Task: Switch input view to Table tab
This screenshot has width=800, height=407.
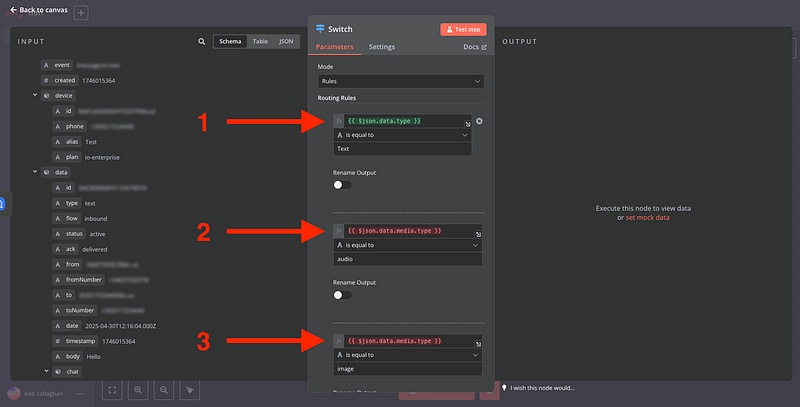Action: click(x=259, y=42)
